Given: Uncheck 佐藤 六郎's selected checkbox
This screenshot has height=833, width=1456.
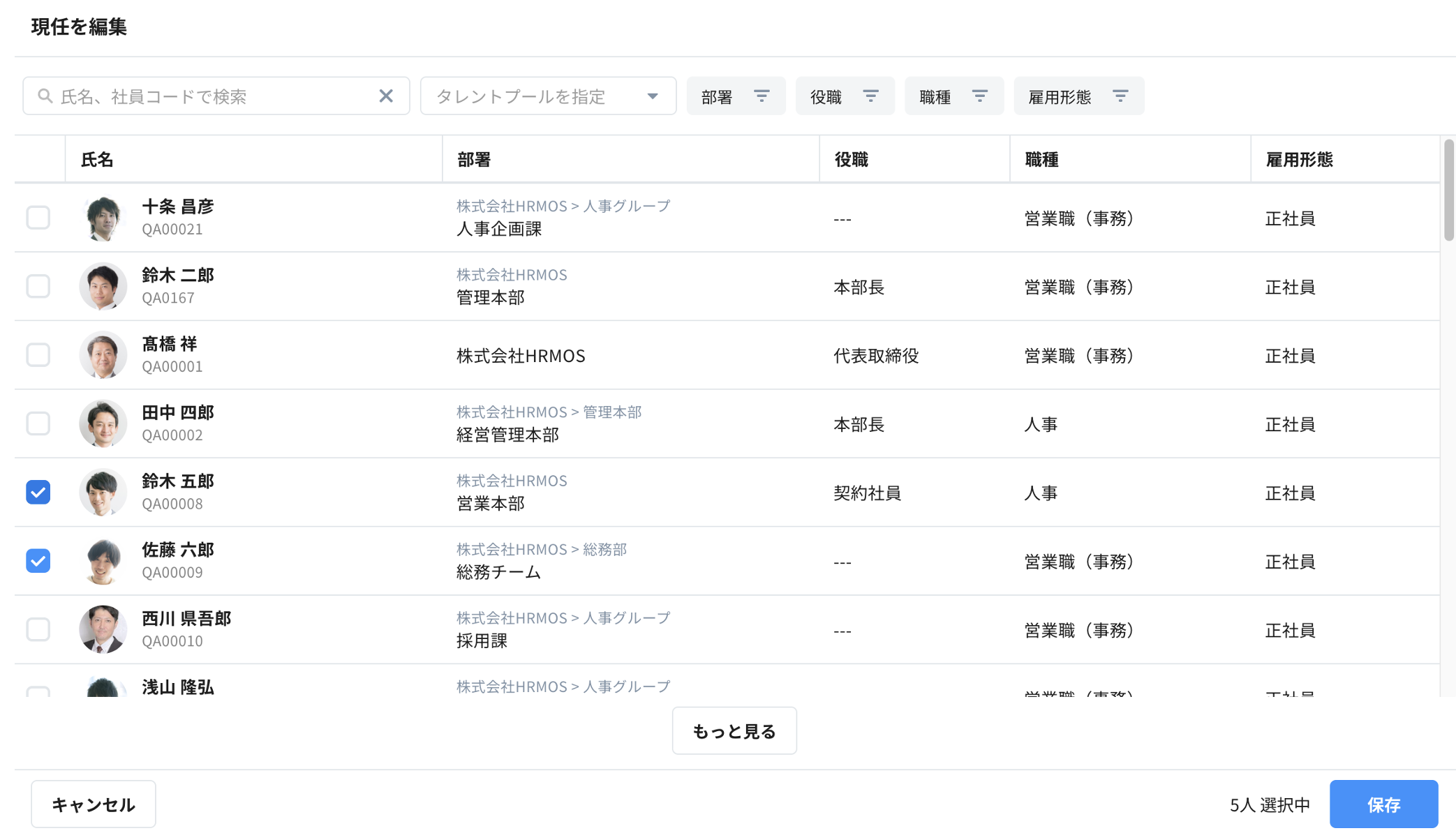Looking at the screenshot, I should [x=38, y=560].
